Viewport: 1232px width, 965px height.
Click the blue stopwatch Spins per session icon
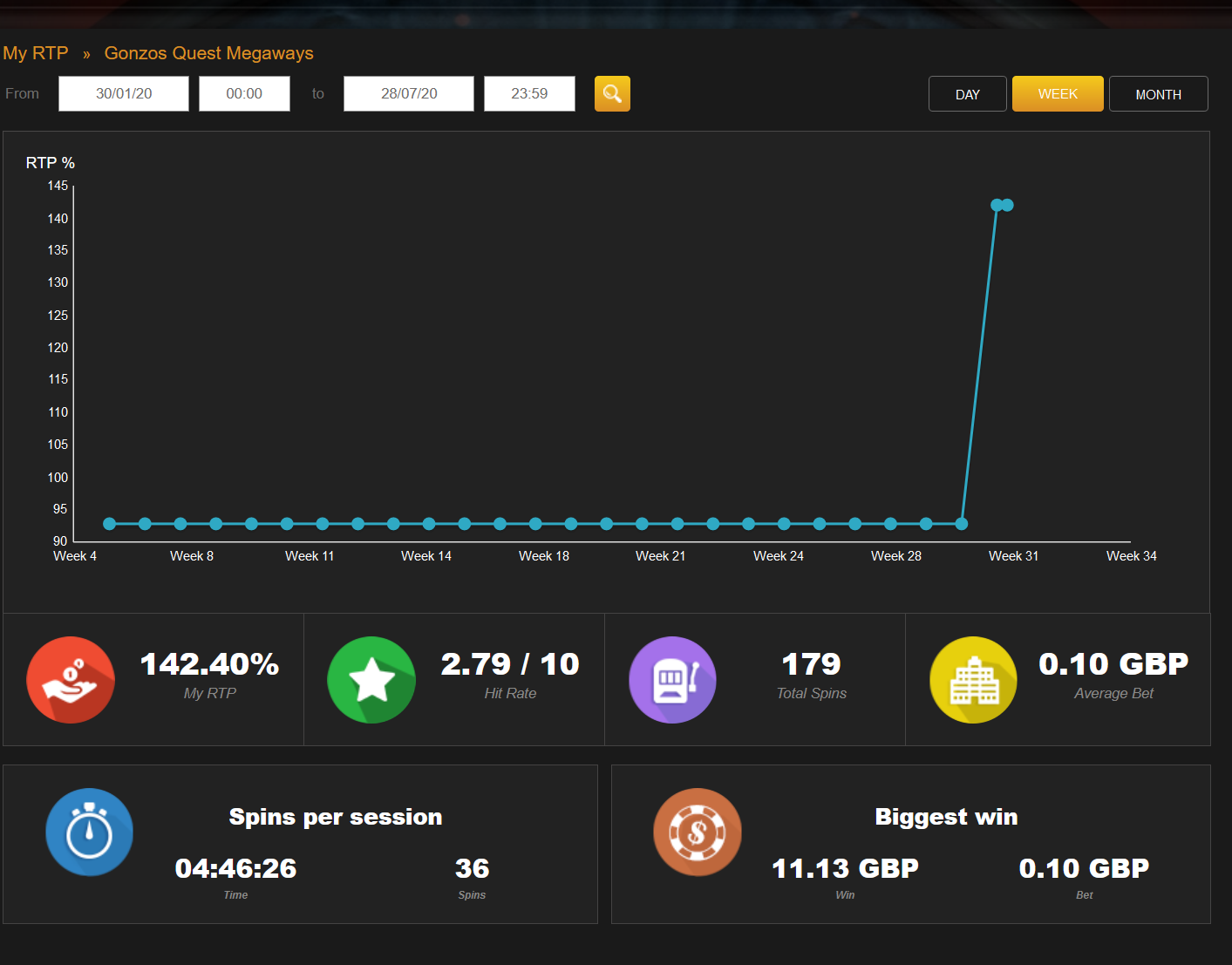[x=89, y=832]
